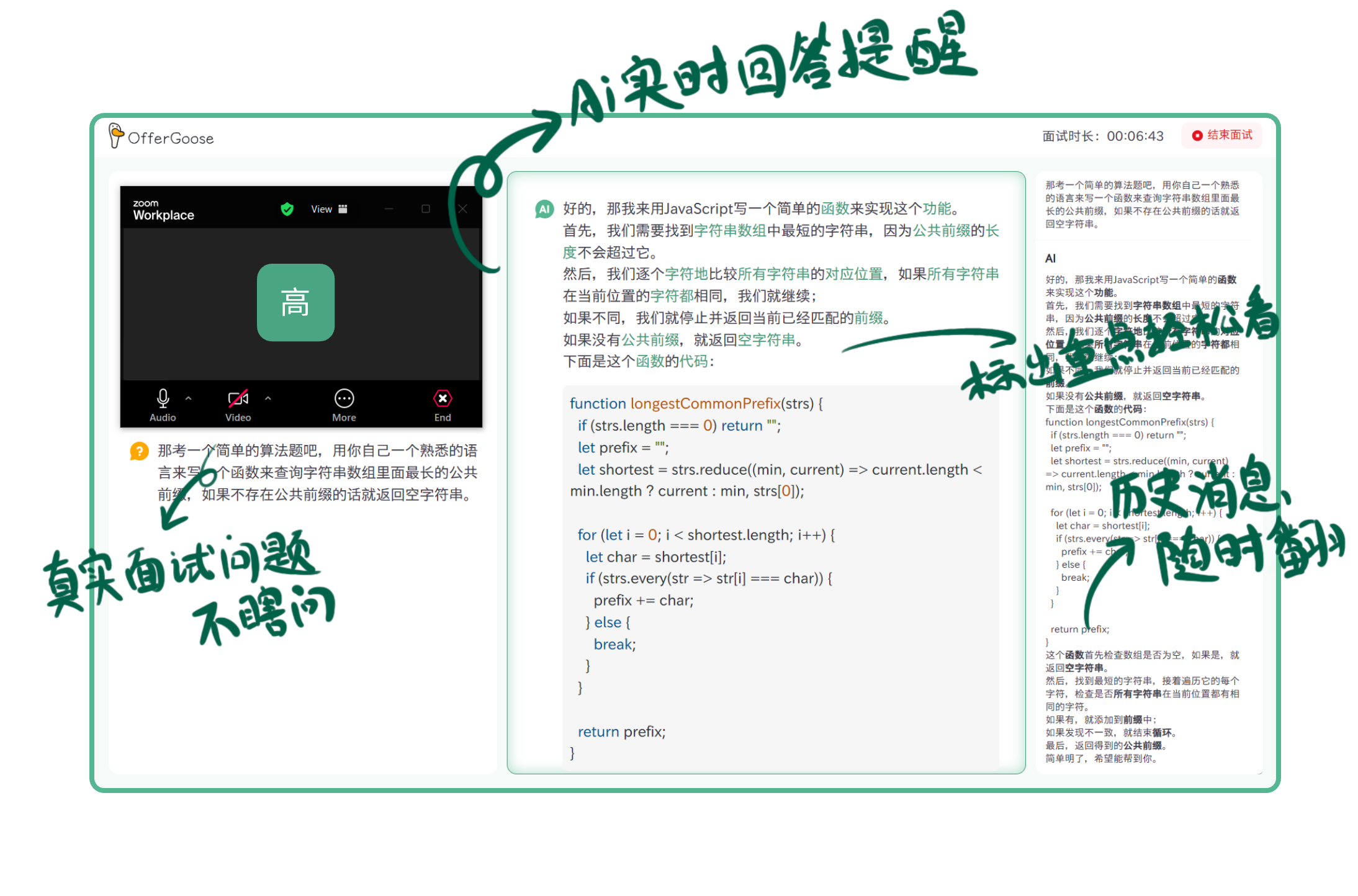Open the More options icon in Zoom
This screenshot has height=896, width=1358.
pyautogui.click(x=344, y=398)
